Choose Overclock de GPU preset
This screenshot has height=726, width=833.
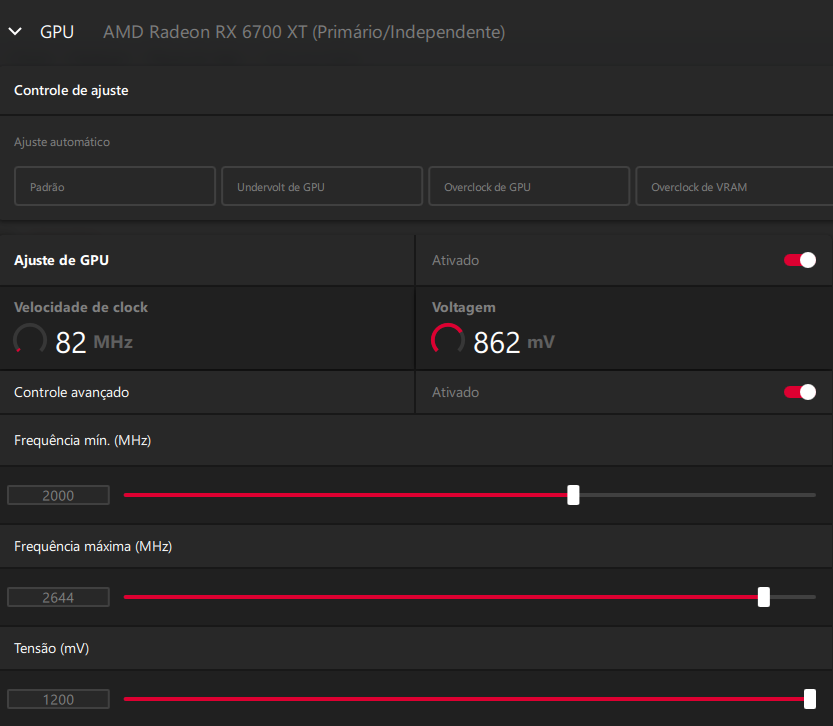tap(529, 186)
